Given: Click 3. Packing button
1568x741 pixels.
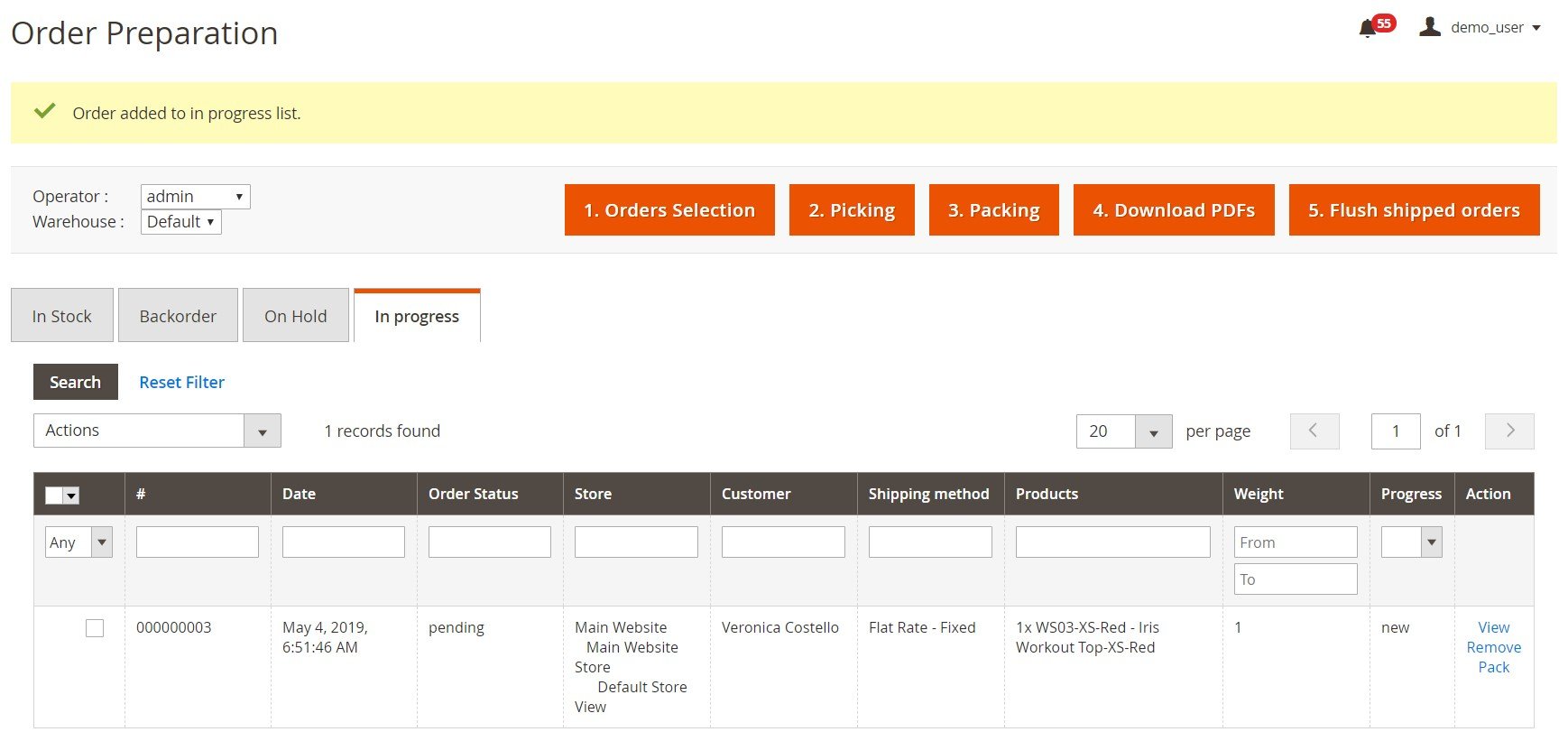Looking at the screenshot, I should pos(994,210).
